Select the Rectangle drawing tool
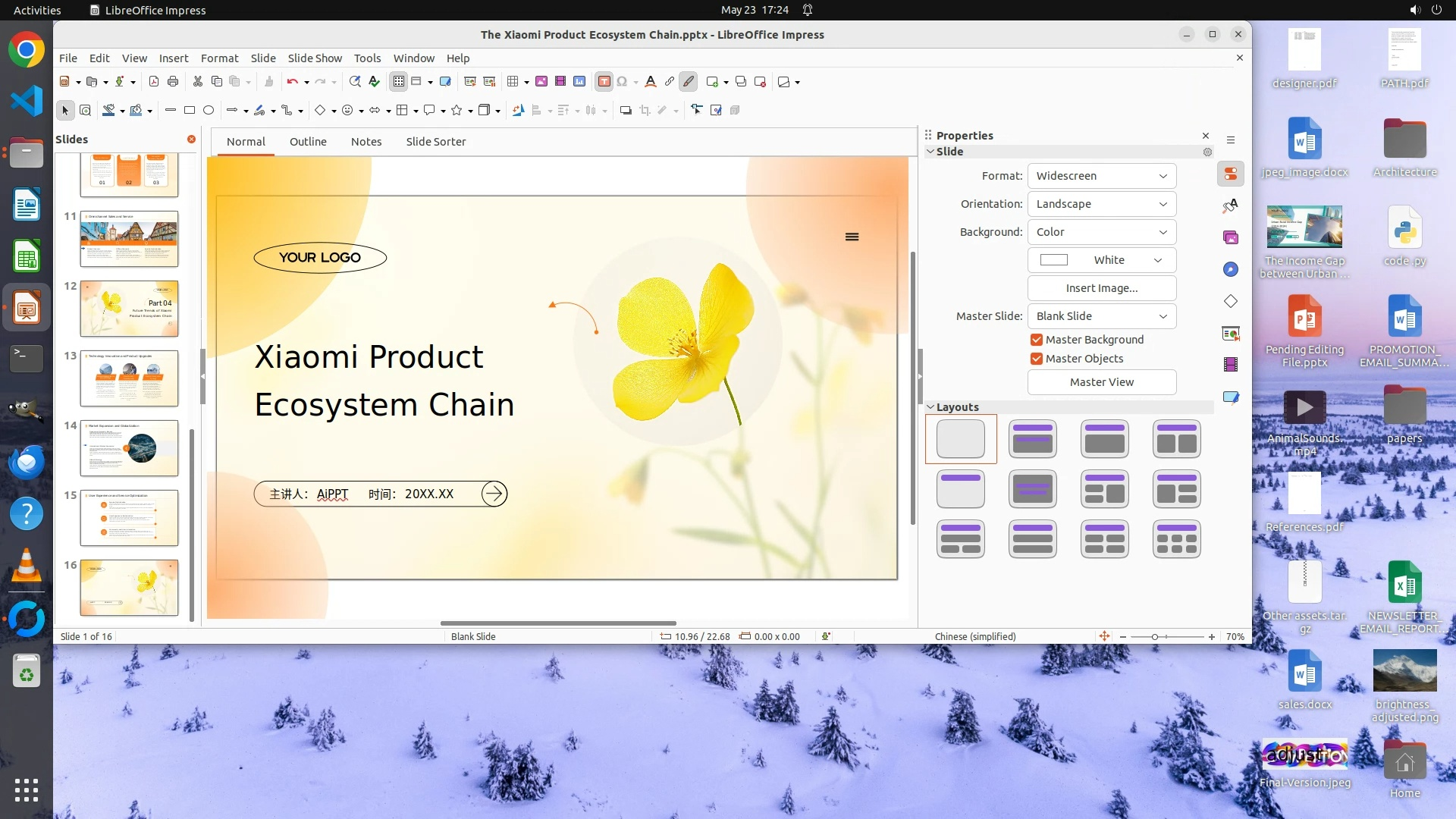 (190, 111)
